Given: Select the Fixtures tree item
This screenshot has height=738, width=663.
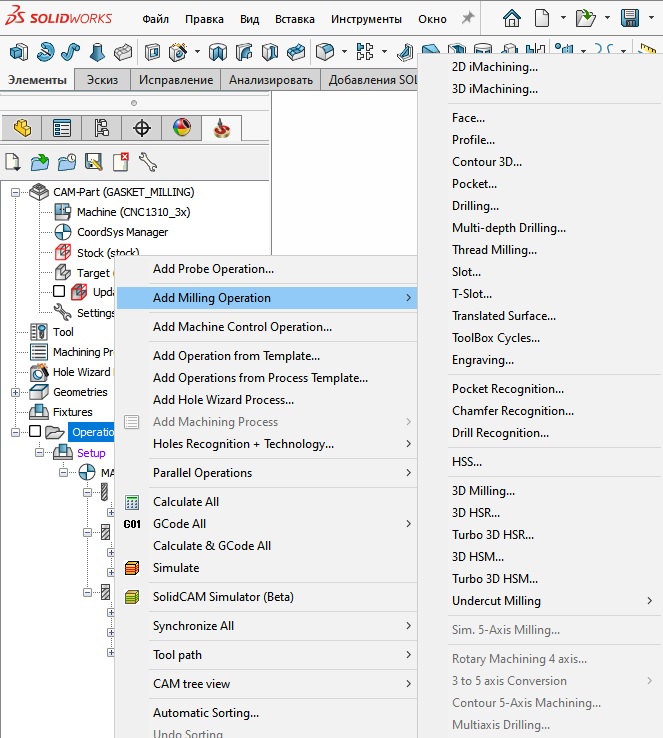Looking at the screenshot, I should click(x=72, y=412).
